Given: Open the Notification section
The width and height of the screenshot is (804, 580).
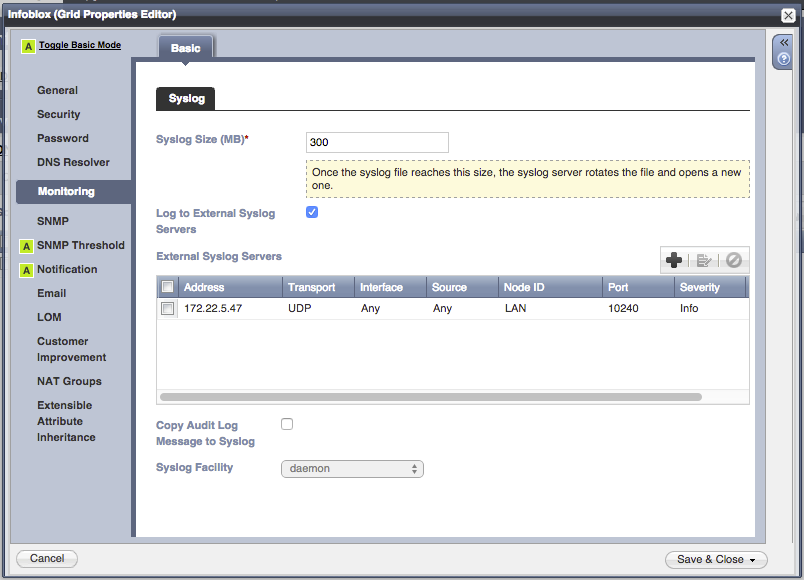Looking at the screenshot, I should point(67,269).
